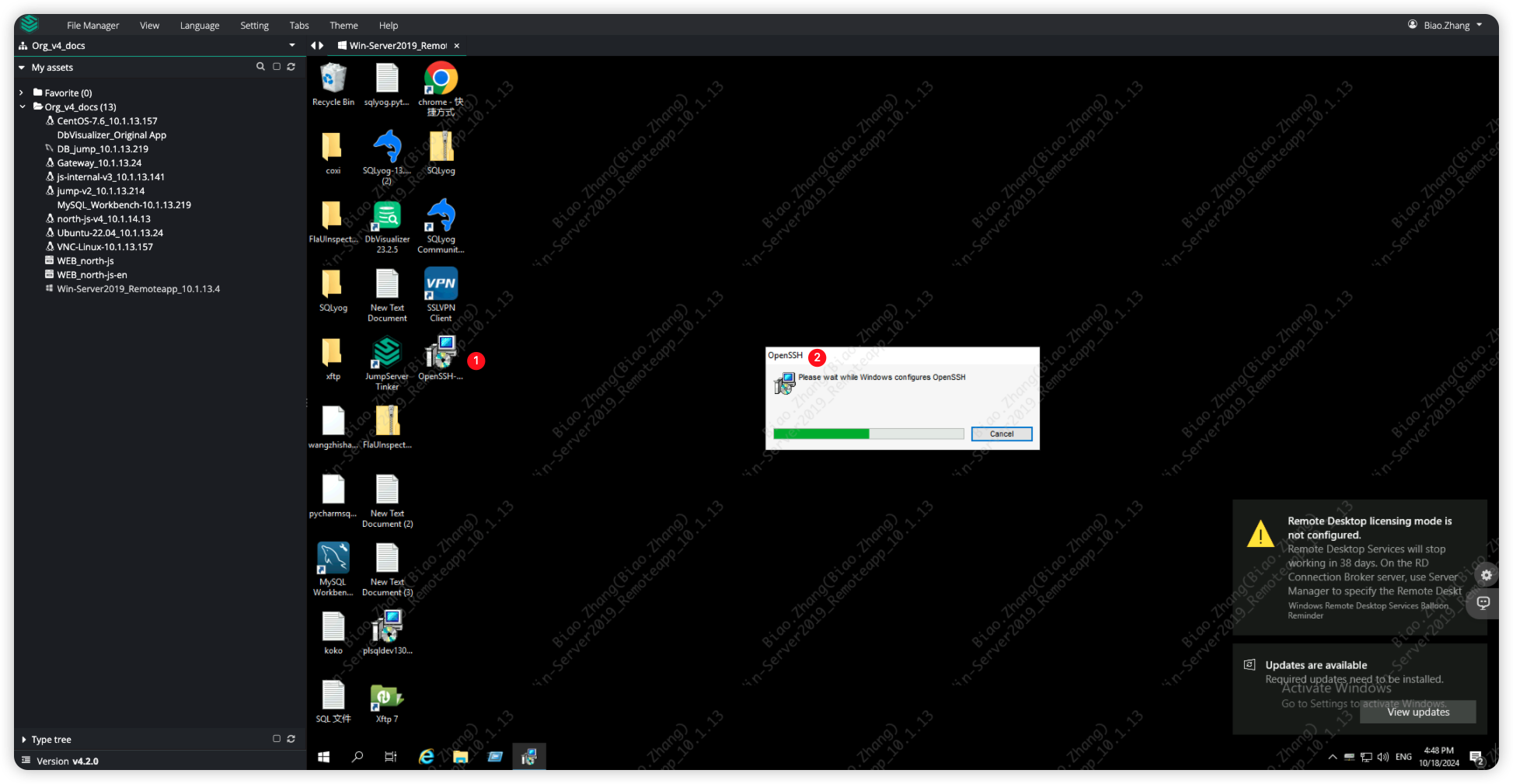Image resolution: width=1513 pixels, height=784 pixels.
Task: Open the SQLyog zip archive icon
Action: tap(441, 152)
